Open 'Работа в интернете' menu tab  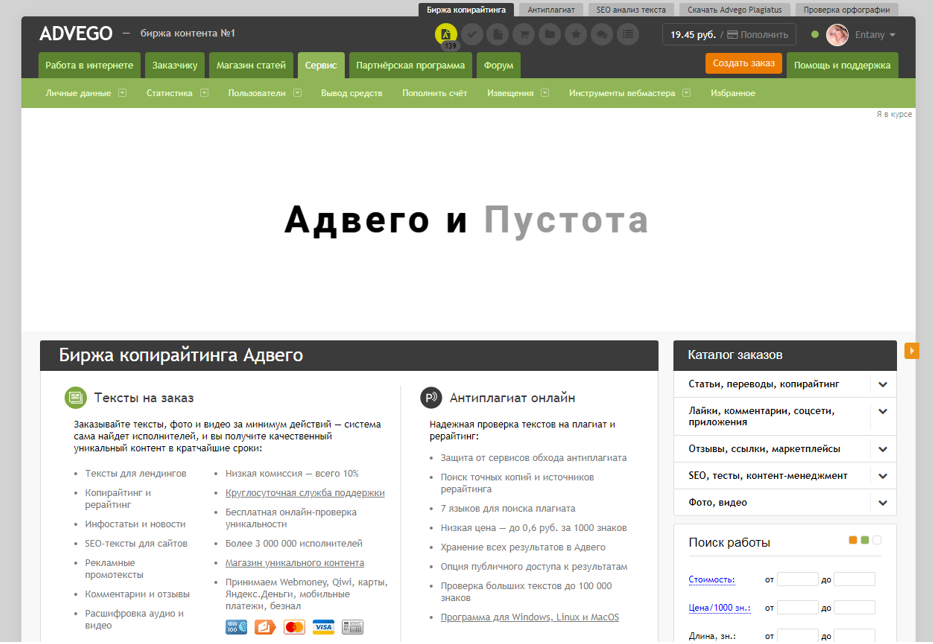[89, 65]
